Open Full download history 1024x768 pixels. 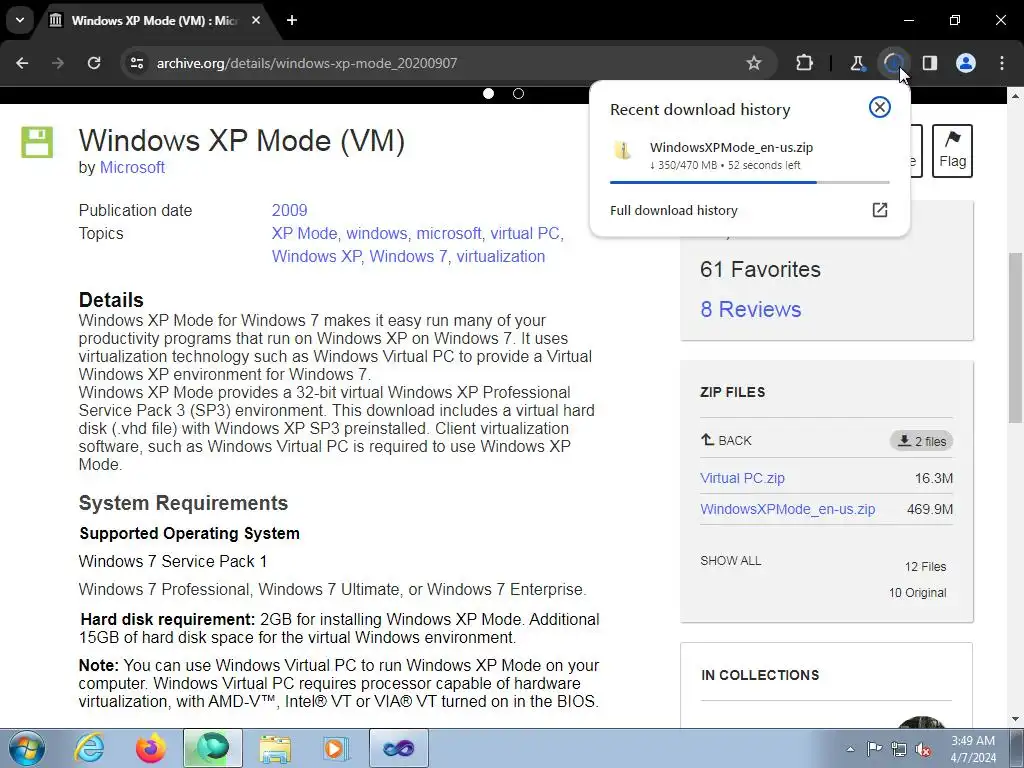click(x=673, y=210)
